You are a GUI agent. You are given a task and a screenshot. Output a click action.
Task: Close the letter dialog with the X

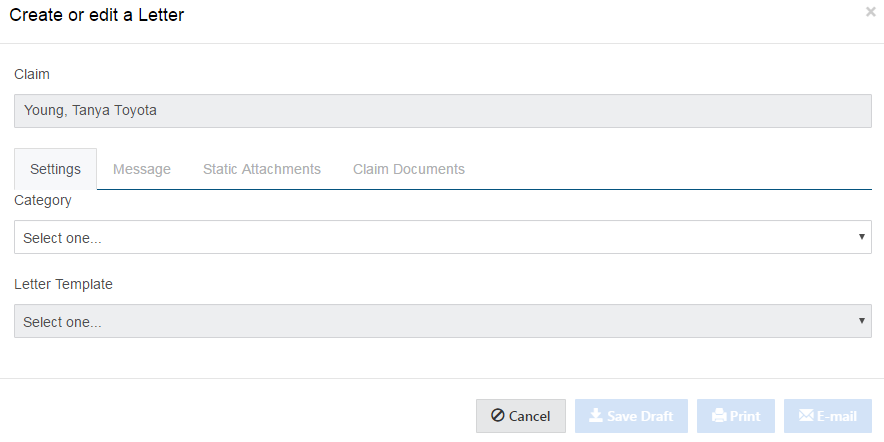click(870, 13)
